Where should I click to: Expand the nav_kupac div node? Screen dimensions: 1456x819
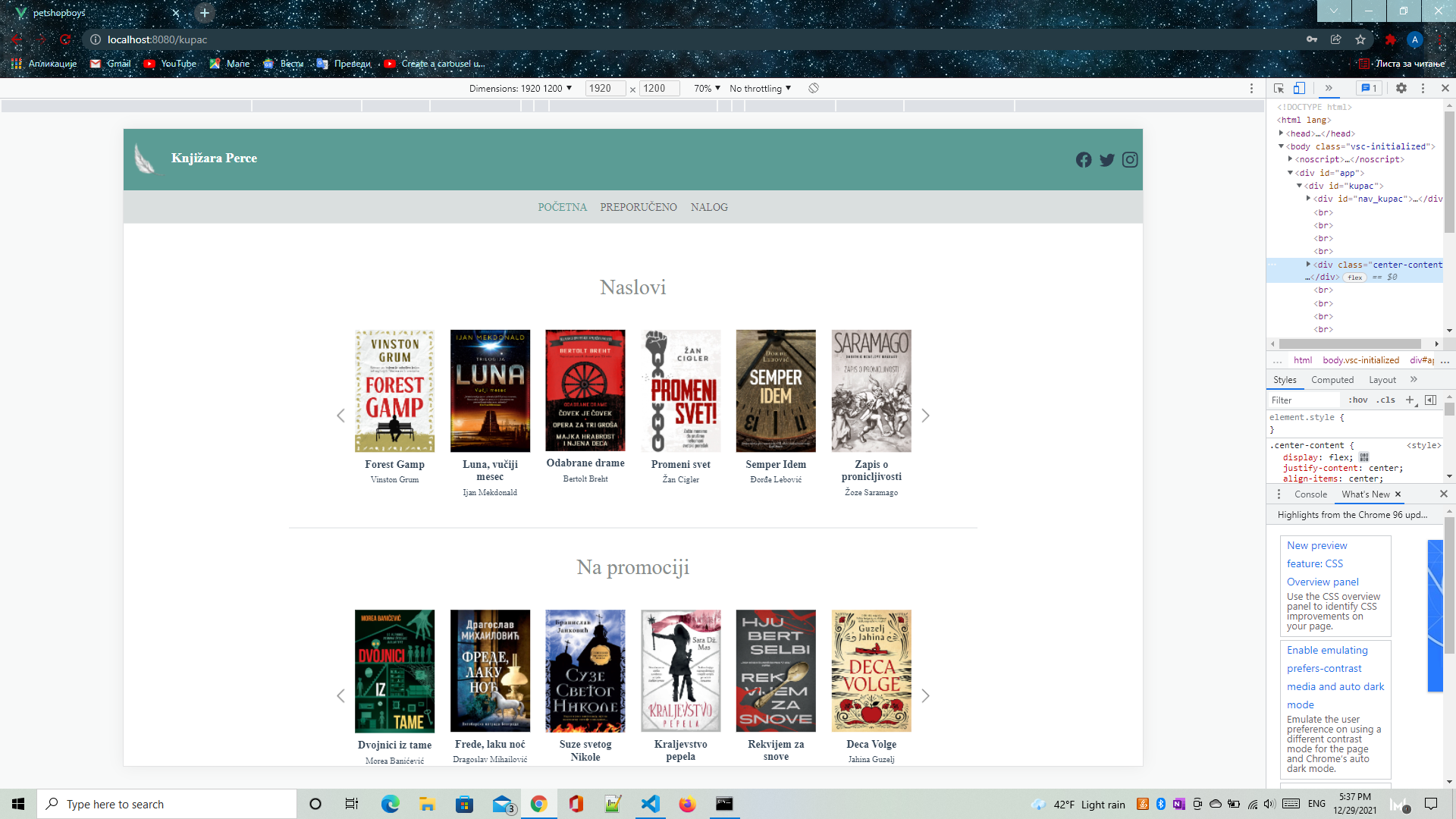coord(1308,199)
